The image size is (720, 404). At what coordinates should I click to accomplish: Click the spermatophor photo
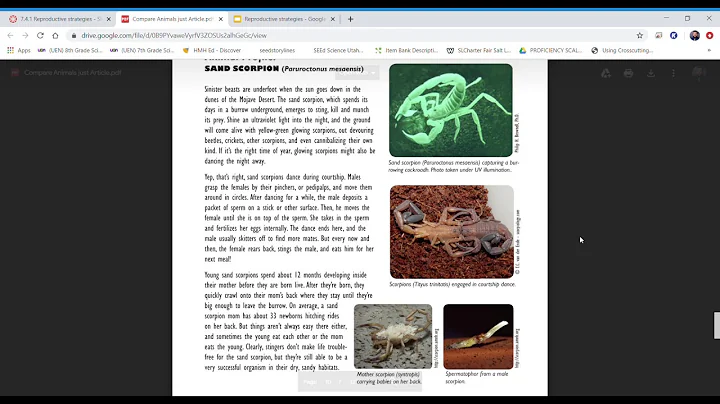click(x=478, y=336)
